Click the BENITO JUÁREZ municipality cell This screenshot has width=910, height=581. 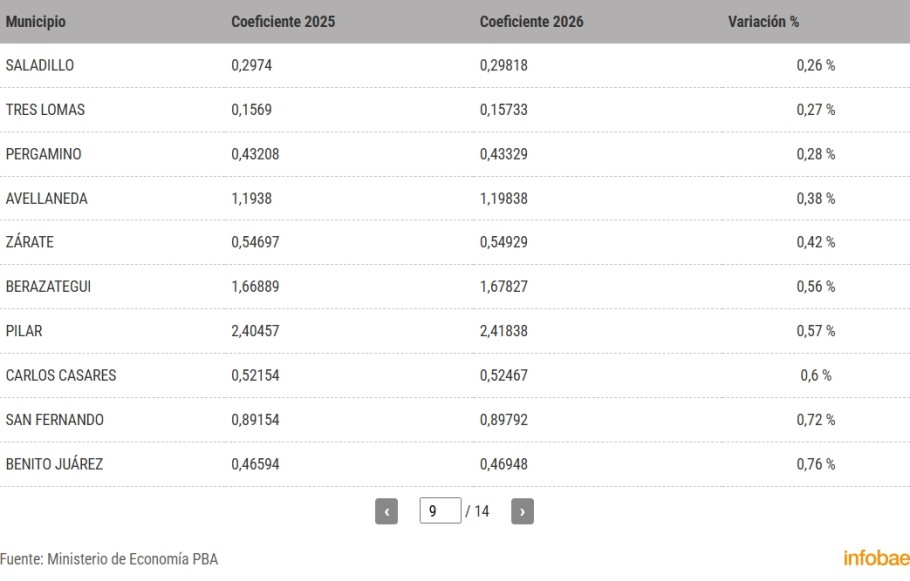tap(54, 463)
